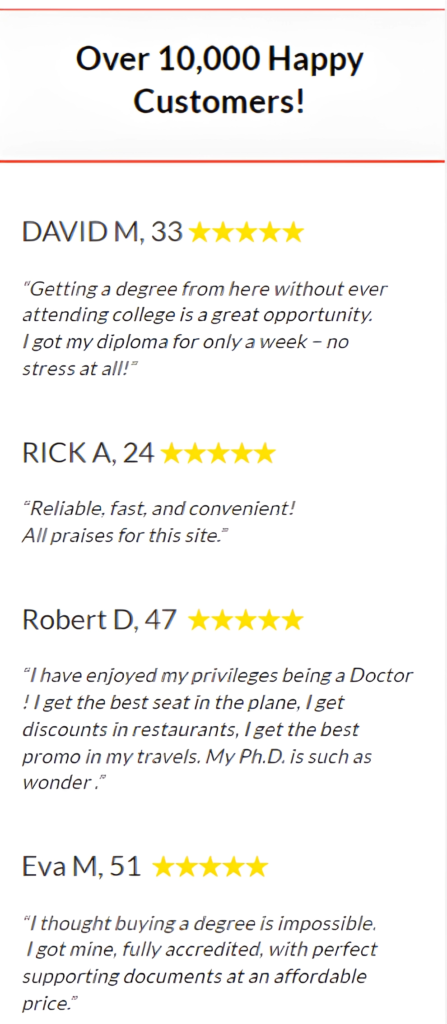
Task: Click the 'Over 10,000 Happy Customers!' heading
Action: (220, 81)
